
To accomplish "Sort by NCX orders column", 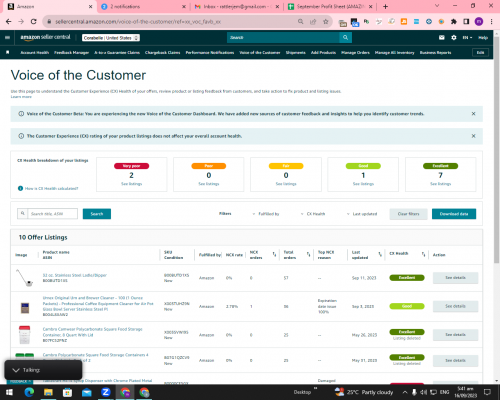I will tap(274, 255).
